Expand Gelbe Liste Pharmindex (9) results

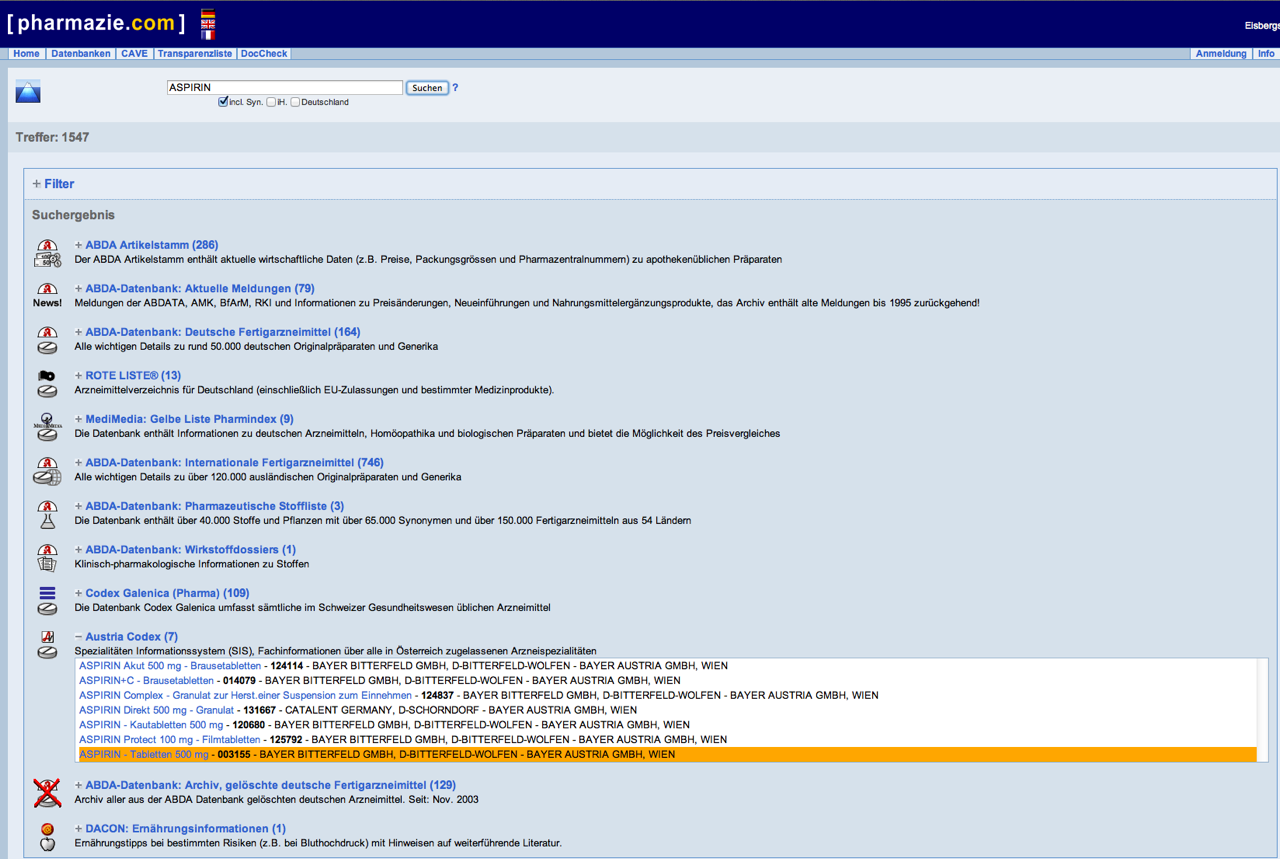click(x=184, y=419)
